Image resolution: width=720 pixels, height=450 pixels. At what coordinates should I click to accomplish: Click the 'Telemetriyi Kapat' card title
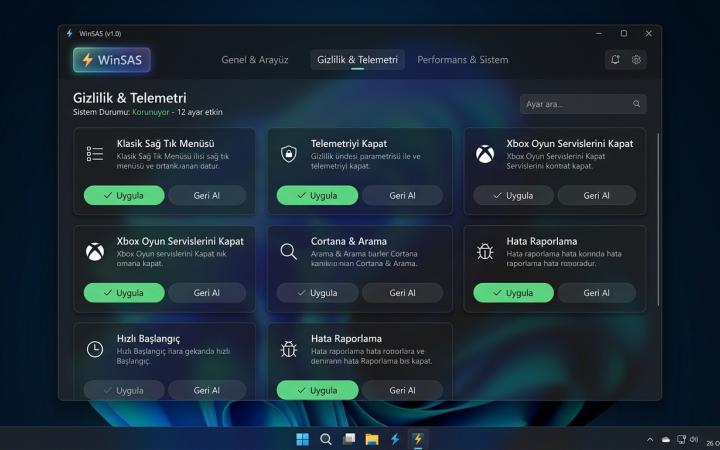(x=349, y=144)
